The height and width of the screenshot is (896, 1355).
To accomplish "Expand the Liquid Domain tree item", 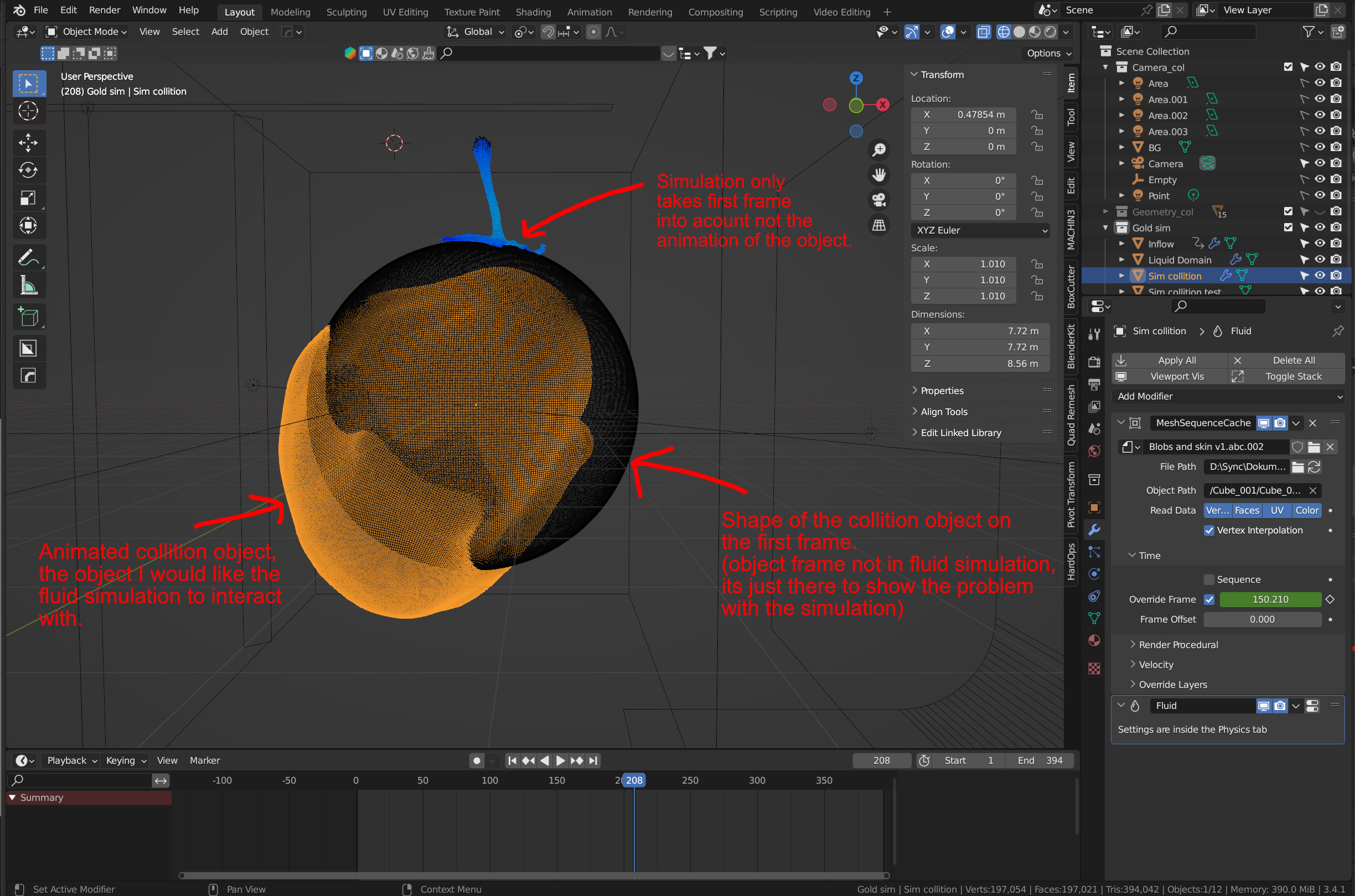I will (1121, 260).
